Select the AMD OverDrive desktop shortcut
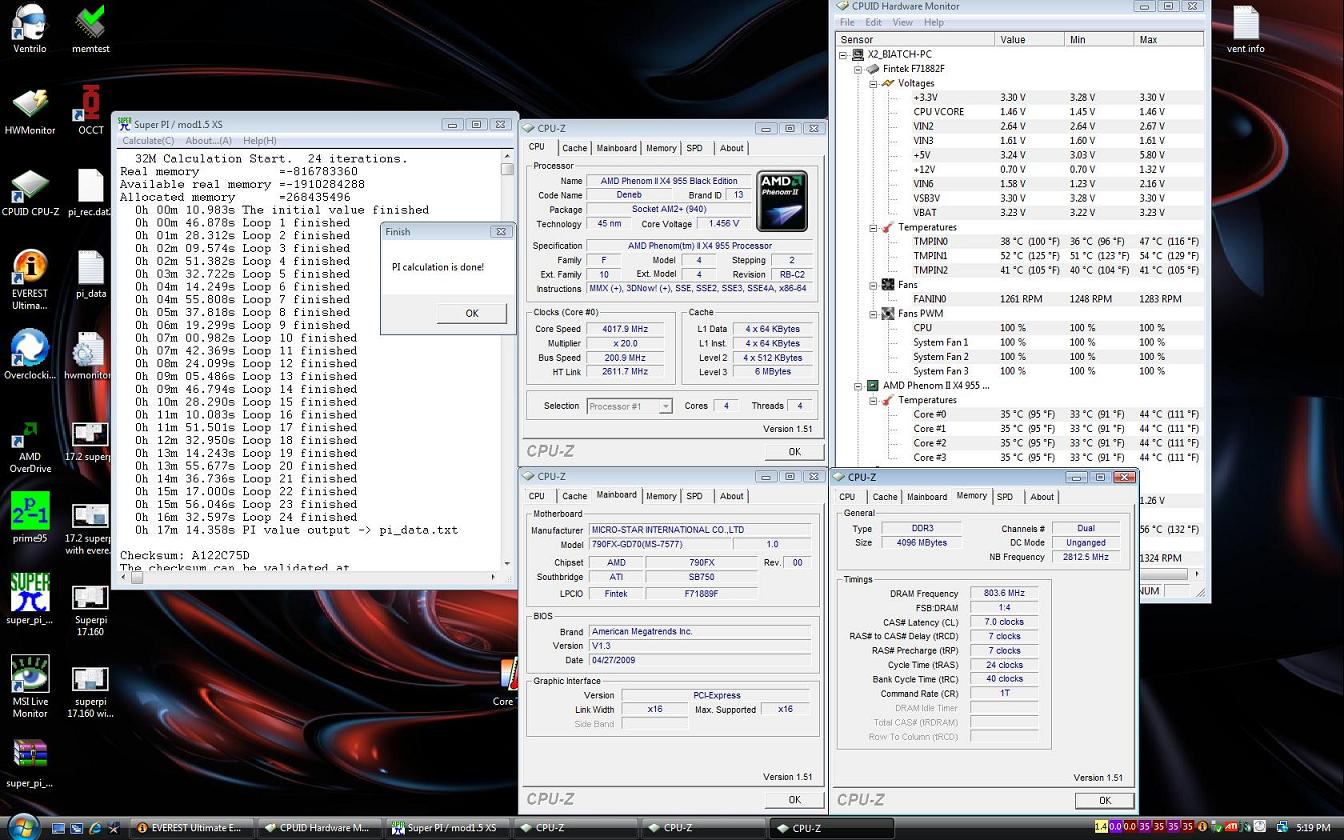This screenshot has height=840, width=1344. tap(30, 447)
